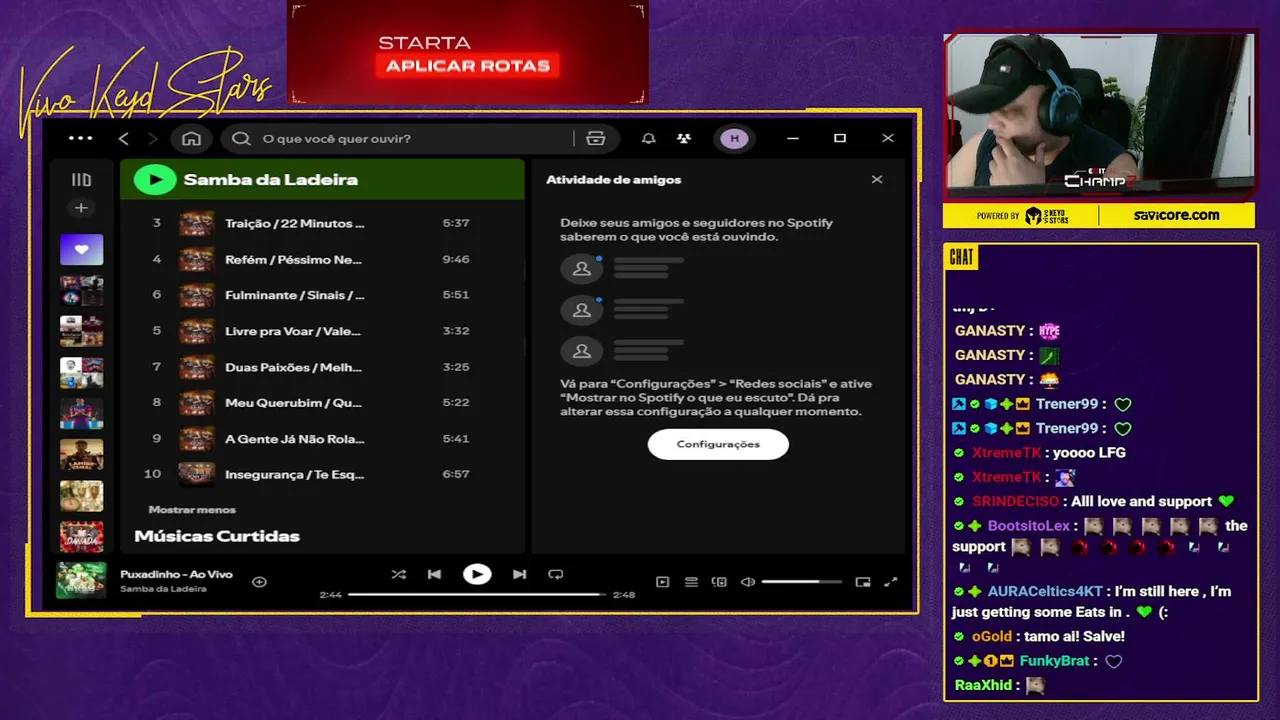Open the Spotify three-dot menu
This screenshot has height=720, width=1280.
coord(80,139)
